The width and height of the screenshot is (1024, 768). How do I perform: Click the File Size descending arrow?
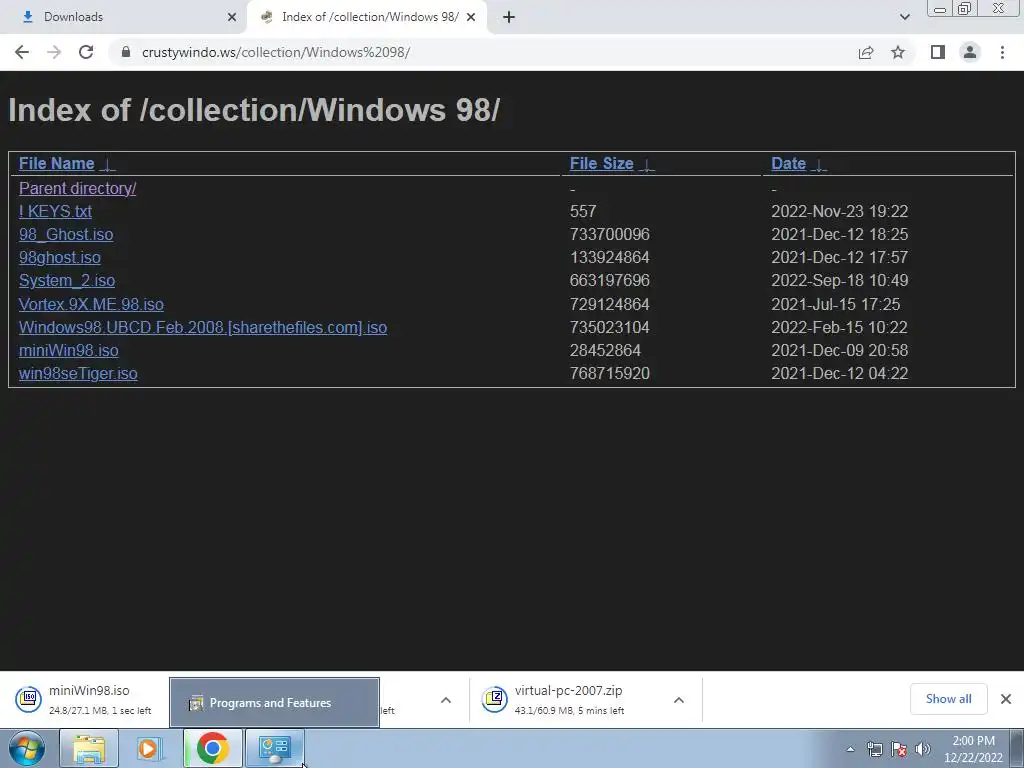[647, 165]
